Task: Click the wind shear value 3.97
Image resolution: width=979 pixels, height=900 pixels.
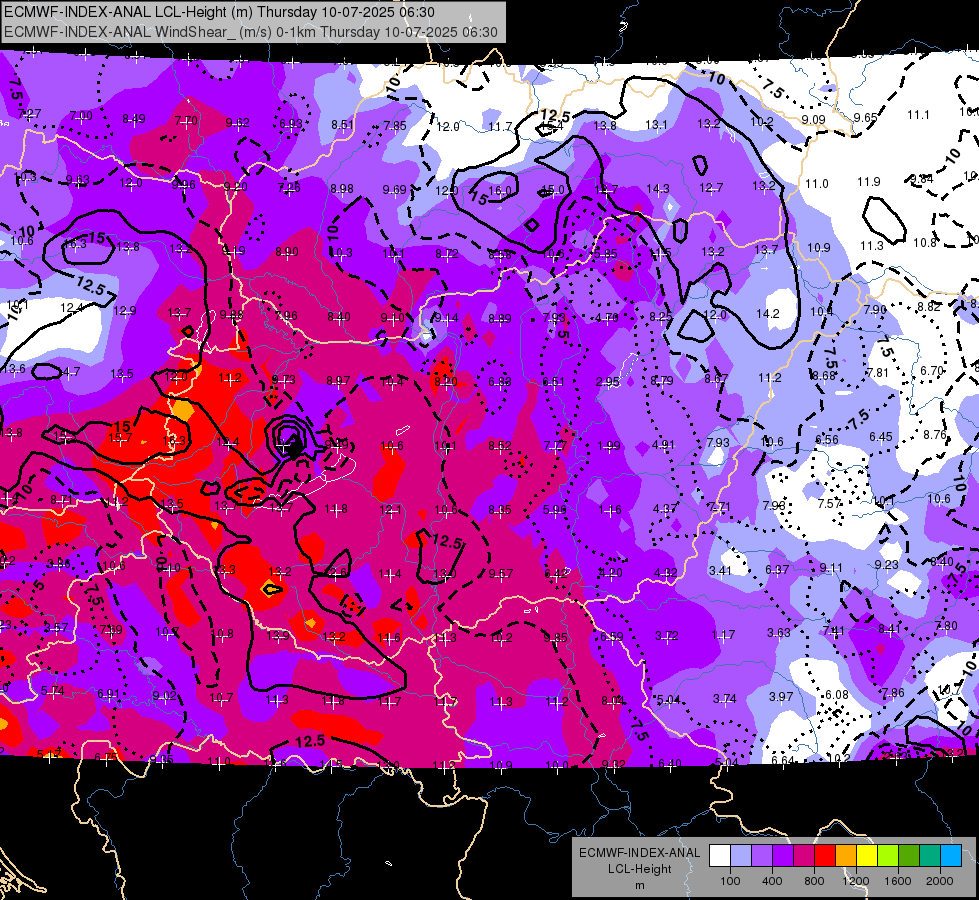Action: (780, 696)
